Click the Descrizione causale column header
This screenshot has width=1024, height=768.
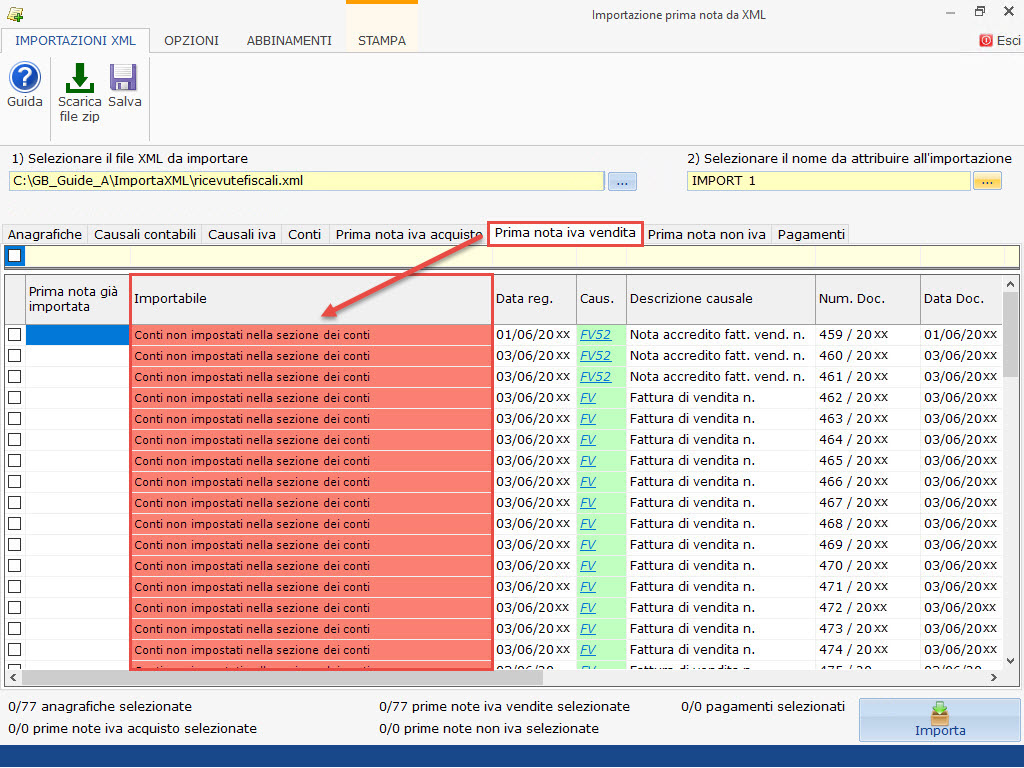[720, 299]
